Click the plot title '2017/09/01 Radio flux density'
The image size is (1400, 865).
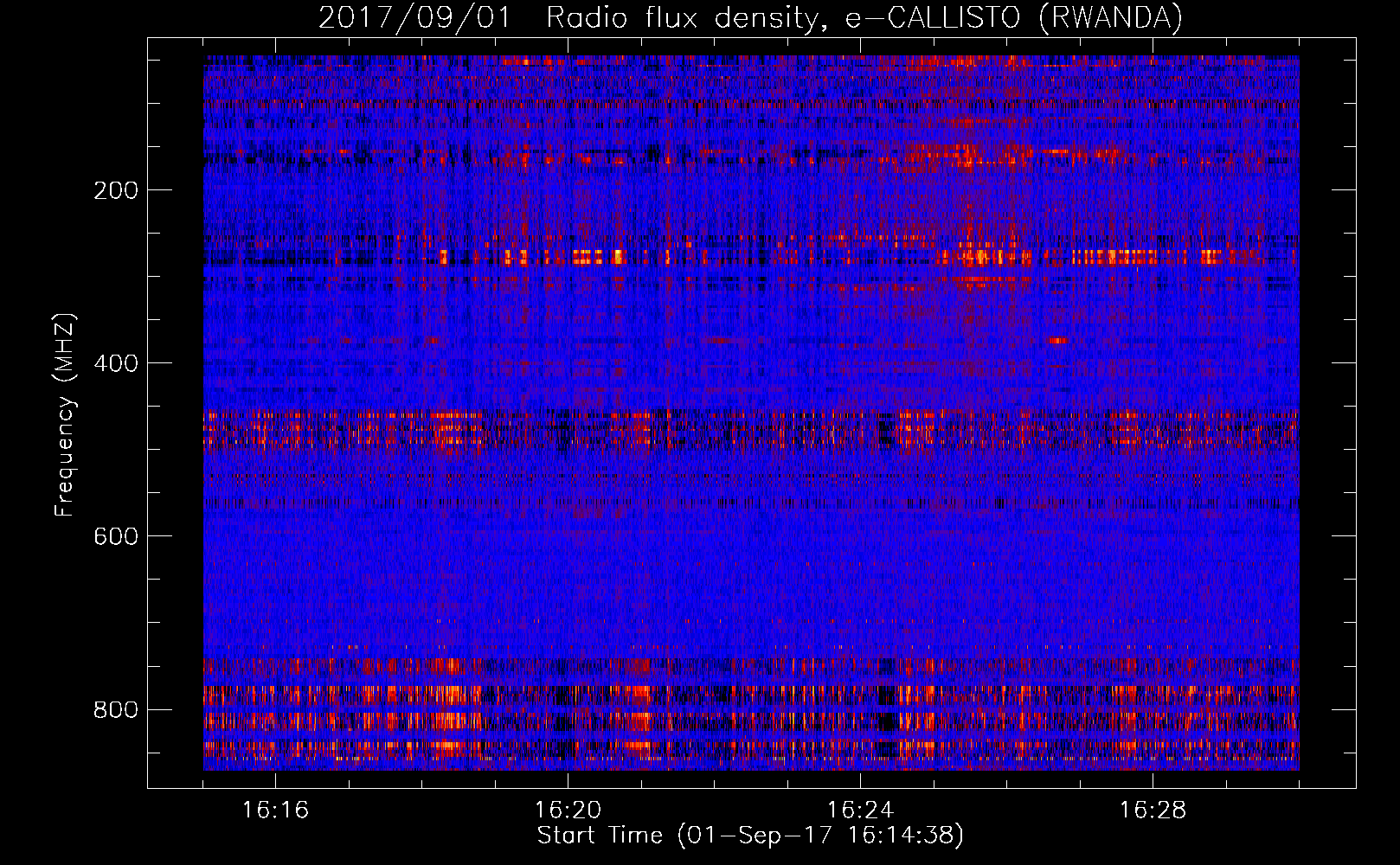[750, 18]
